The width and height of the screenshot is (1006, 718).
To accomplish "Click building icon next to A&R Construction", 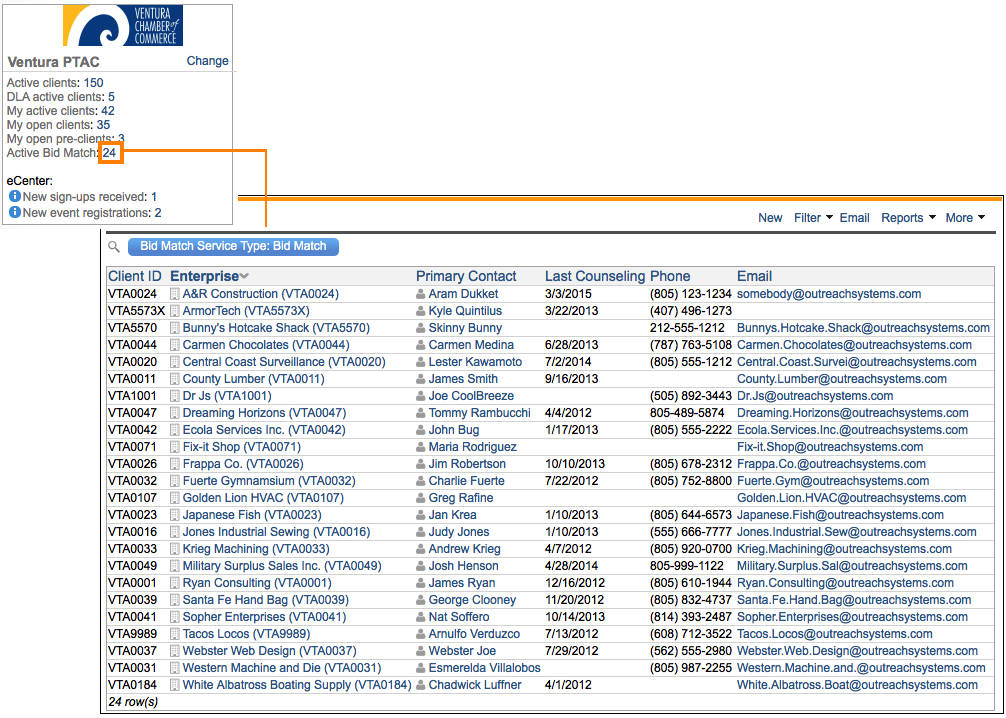I will [175, 294].
